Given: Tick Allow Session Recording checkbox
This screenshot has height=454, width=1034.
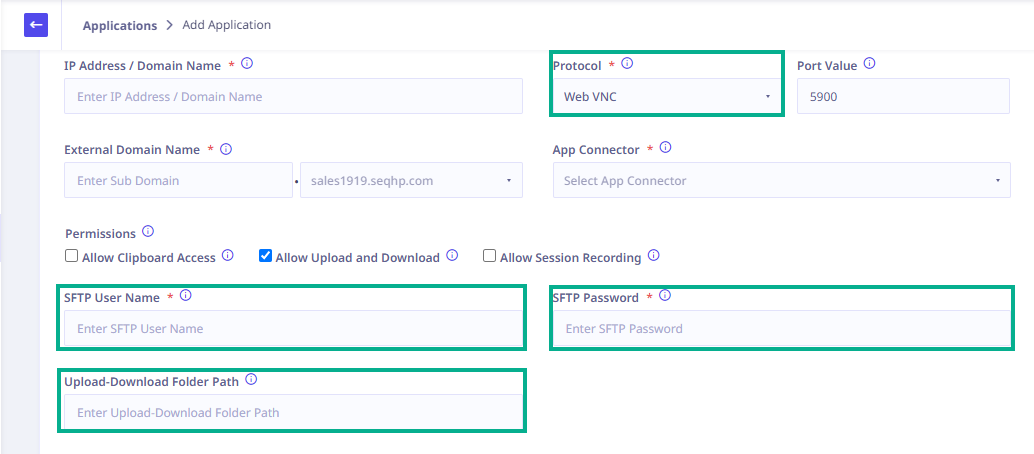Looking at the screenshot, I should point(489,256).
